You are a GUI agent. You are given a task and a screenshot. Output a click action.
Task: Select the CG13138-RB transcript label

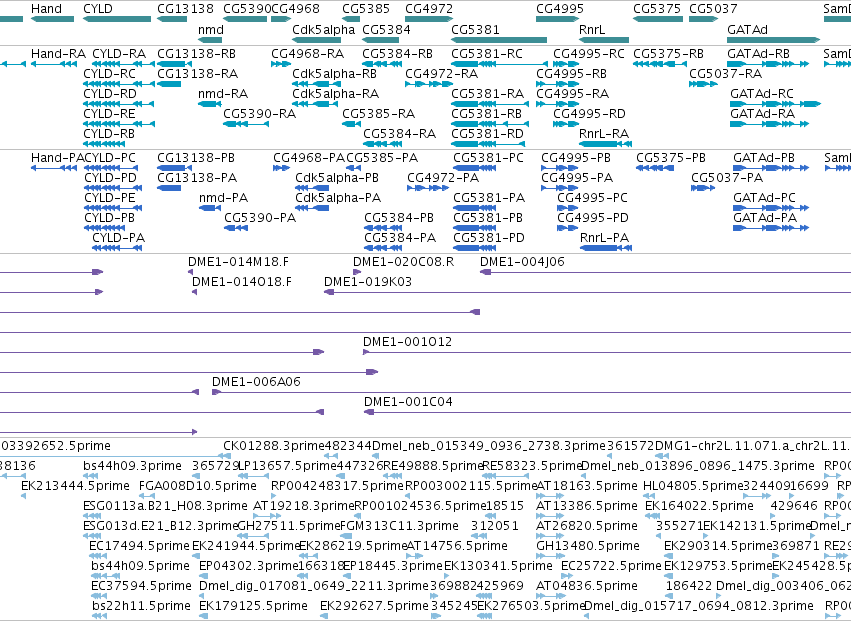196,54
